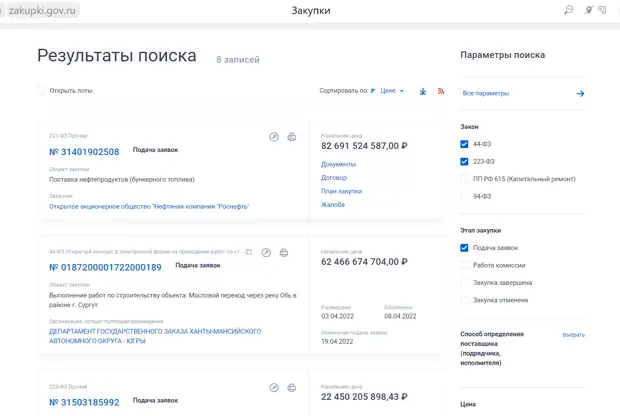Open ДЕПАРТАМЕНТ ГОСУДАРСТВЕННОГО ЗАКАЗА organization link
This screenshot has width=620, height=416.
155,336
